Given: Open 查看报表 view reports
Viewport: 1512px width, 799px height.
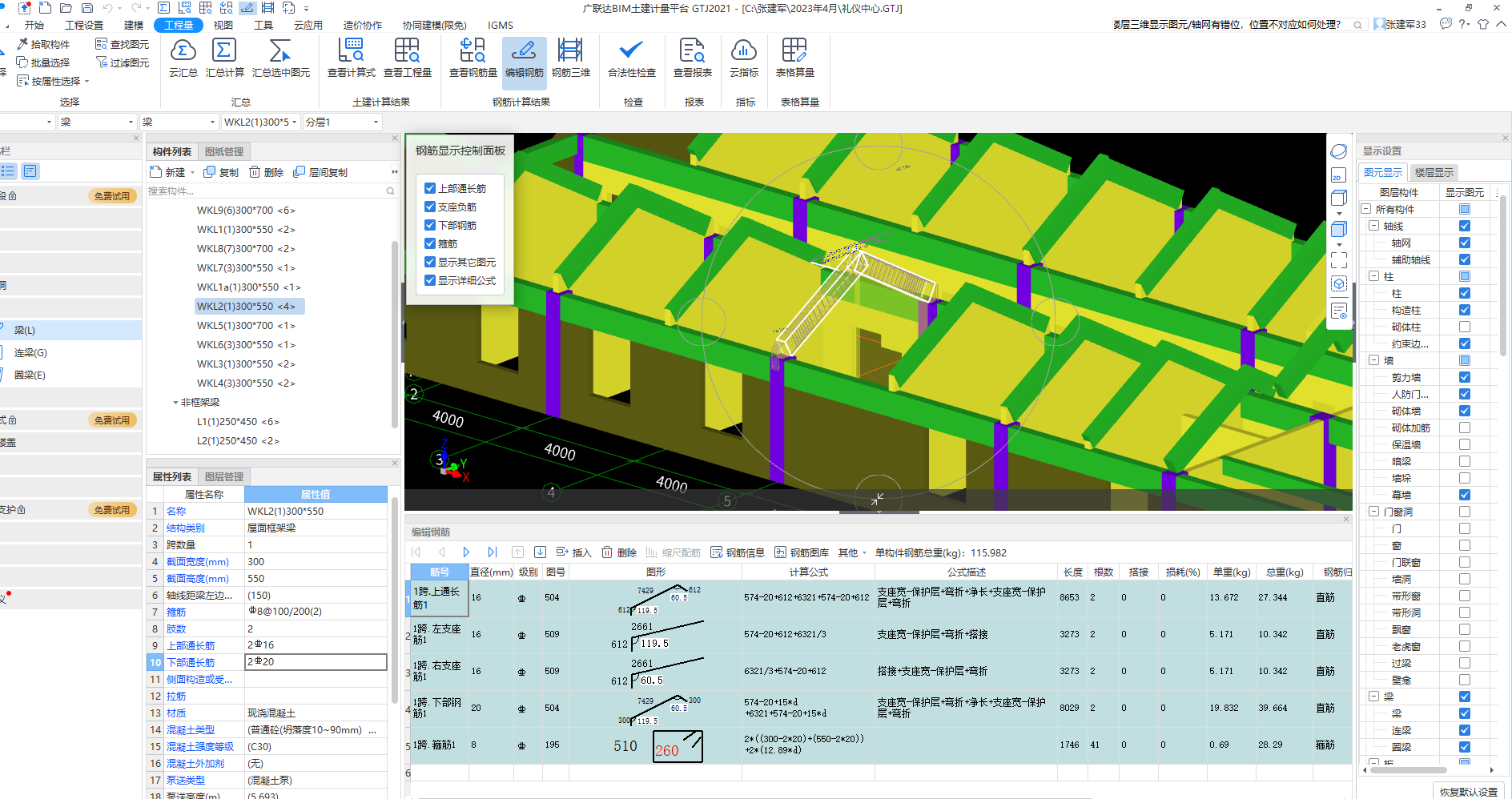Looking at the screenshot, I should tap(692, 58).
